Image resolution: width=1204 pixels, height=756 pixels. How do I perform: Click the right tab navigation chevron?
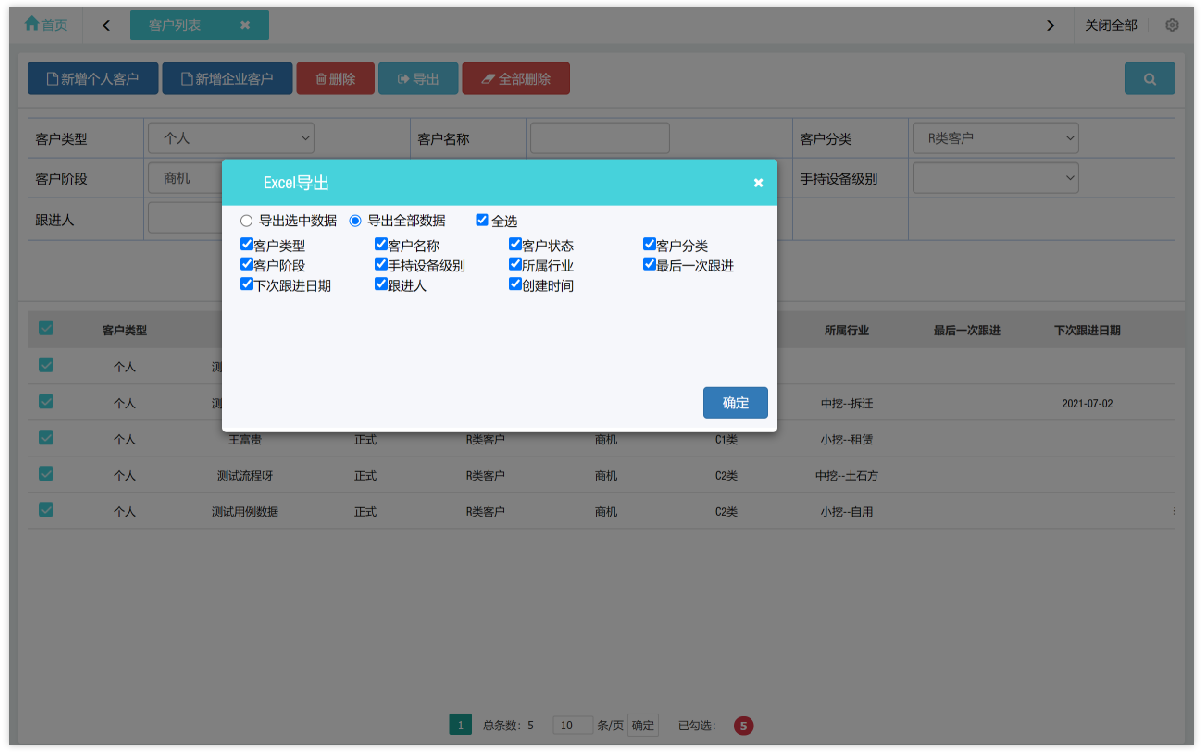1050,24
